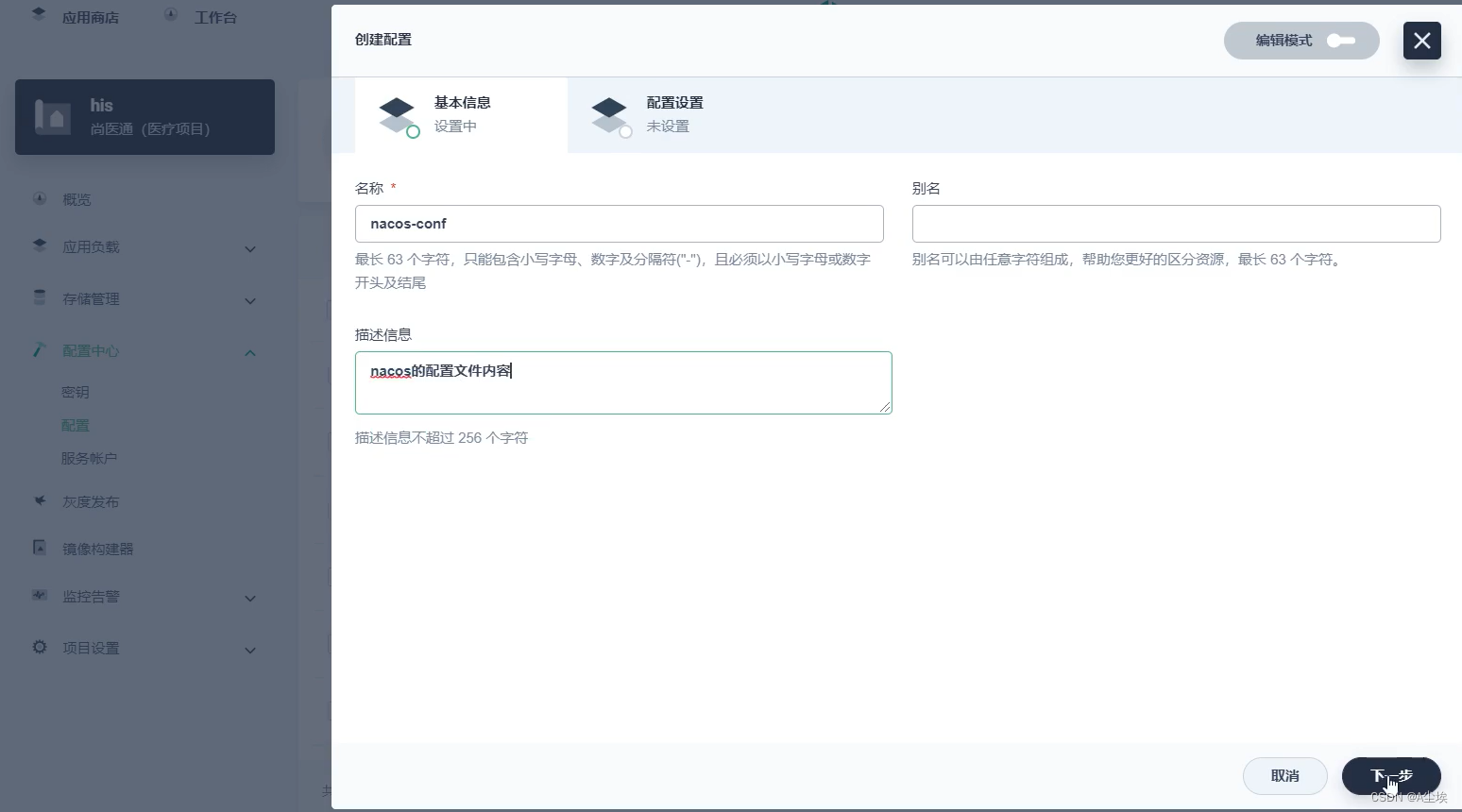The width and height of the screenshot is (1462, 812).
Task: Click the 取消 button
Action: (x=1285, y=776)
